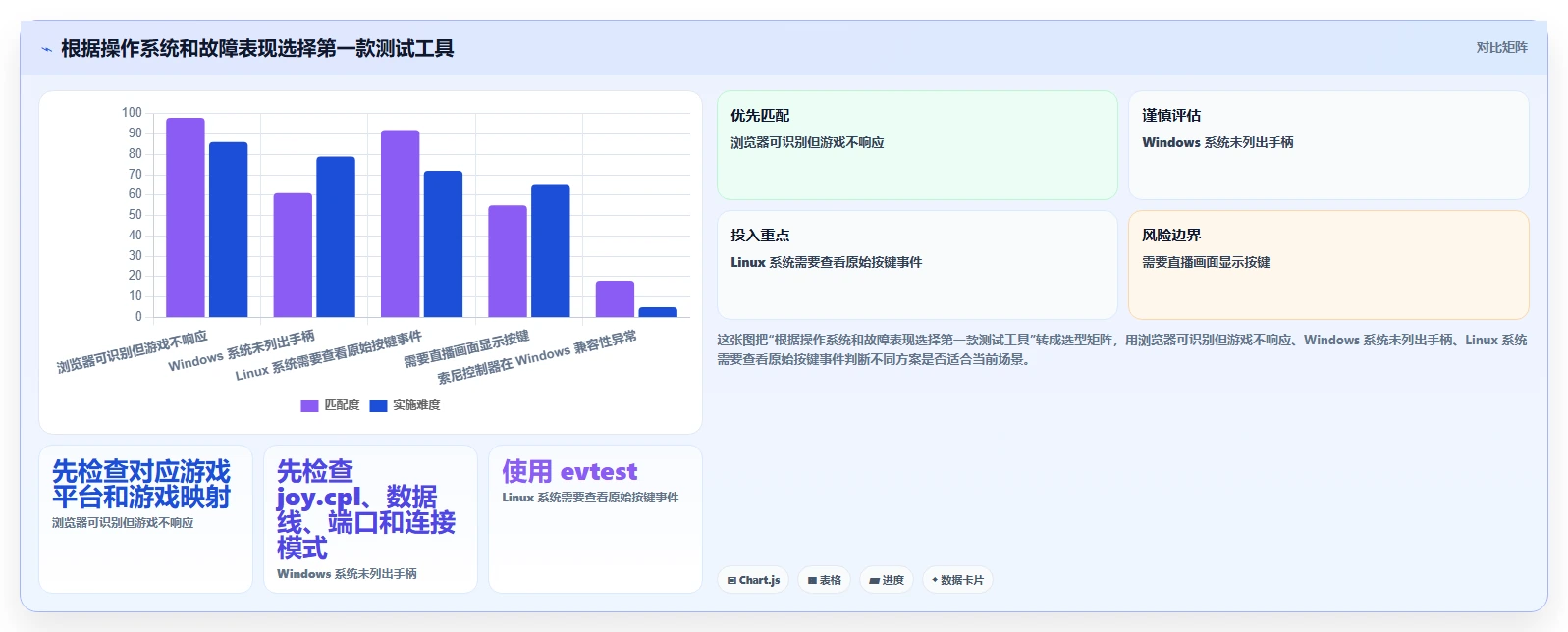Click the summary paragraph starting with 这张图把

(x=1122, y=349)
